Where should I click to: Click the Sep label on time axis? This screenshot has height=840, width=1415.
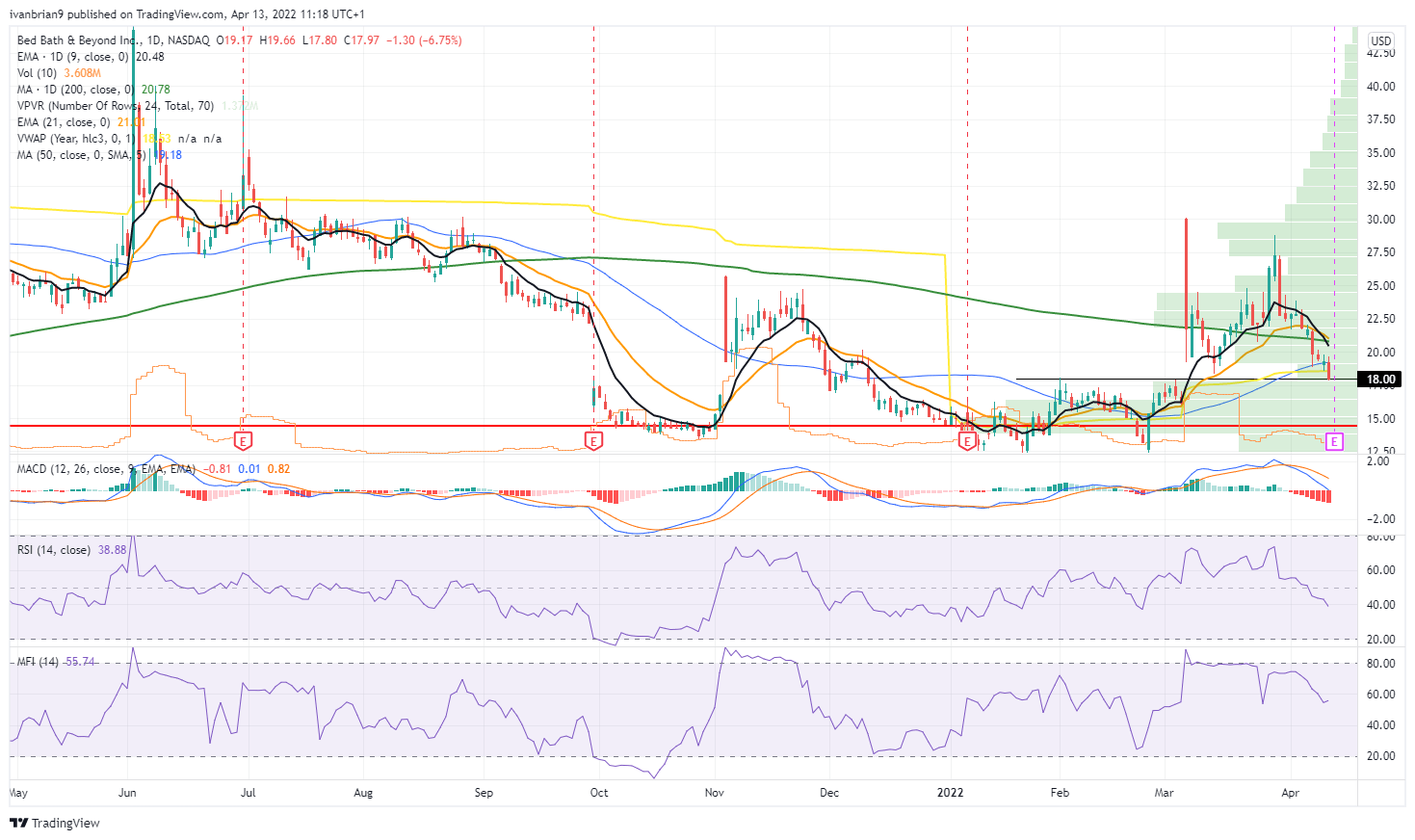pos(484,793)
